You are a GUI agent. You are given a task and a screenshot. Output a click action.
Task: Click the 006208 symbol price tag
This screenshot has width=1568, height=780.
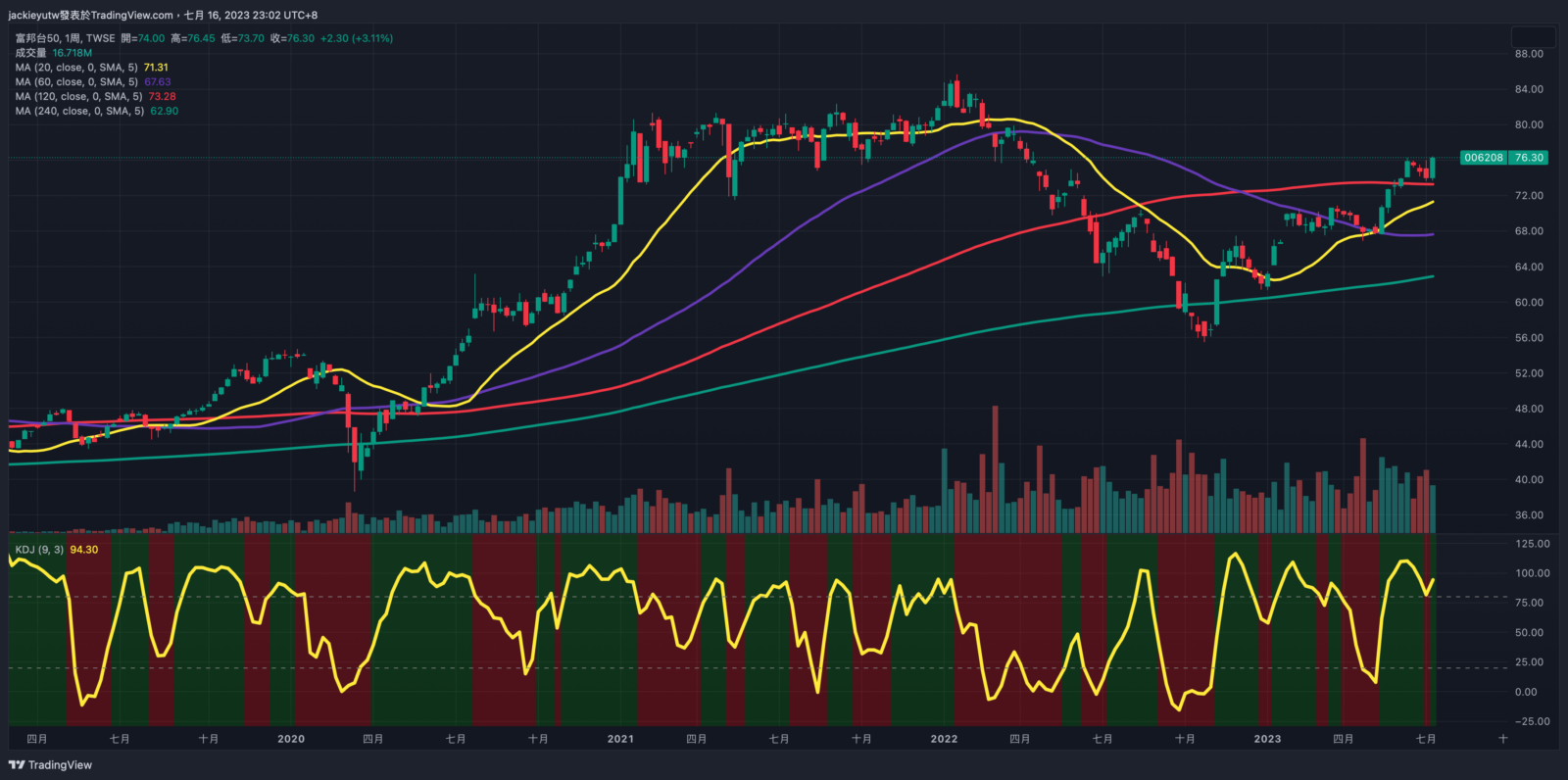(1484, 158)
